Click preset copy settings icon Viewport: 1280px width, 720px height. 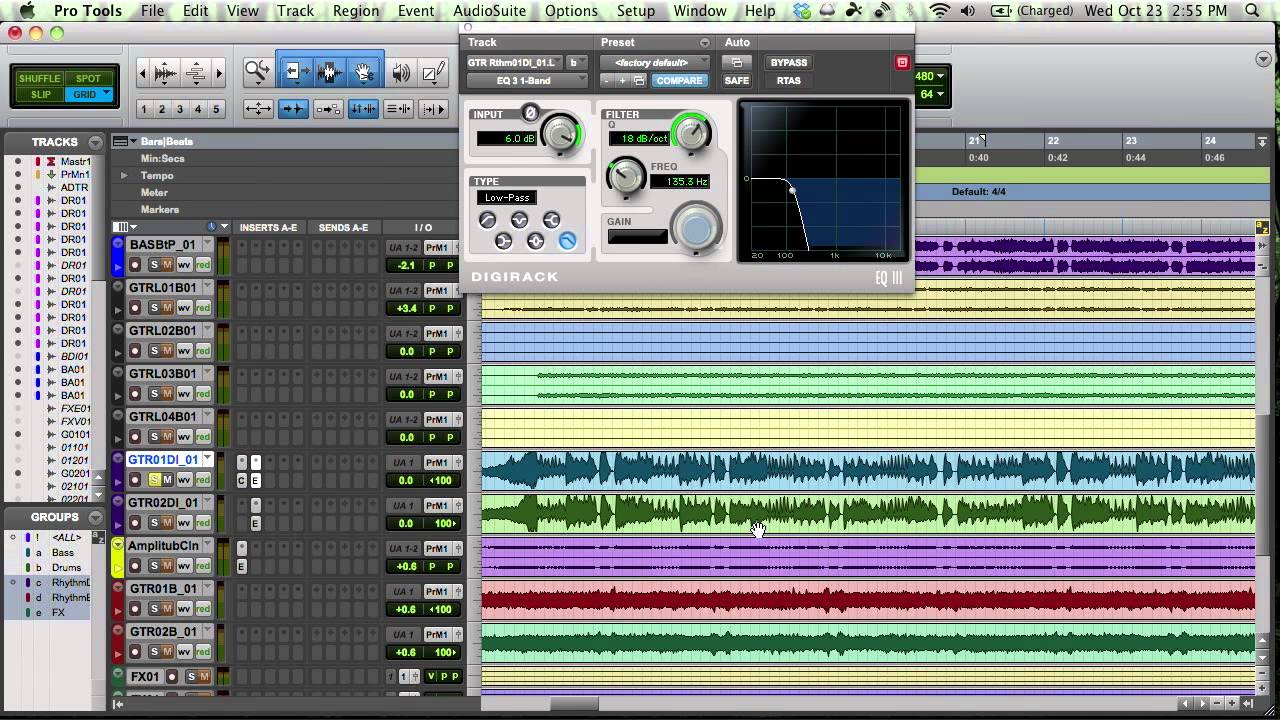click(x=639, y=81)
